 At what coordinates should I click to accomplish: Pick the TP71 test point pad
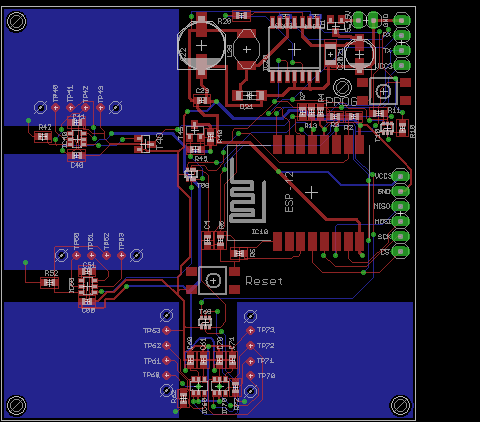pyautogui.click(x=250, y=361)
